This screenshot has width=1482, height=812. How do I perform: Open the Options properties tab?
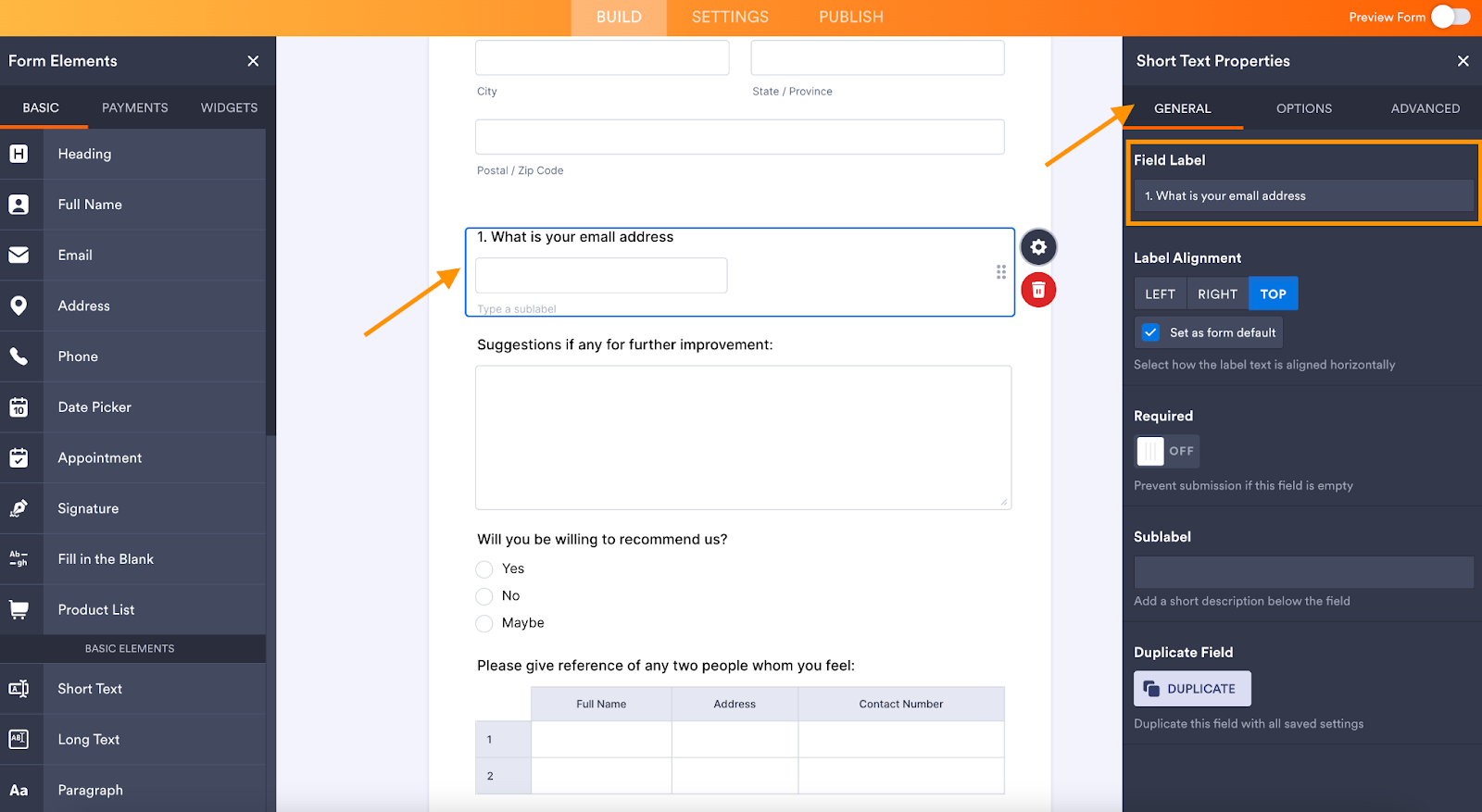pyautogui.click(x=1304, y=108)
